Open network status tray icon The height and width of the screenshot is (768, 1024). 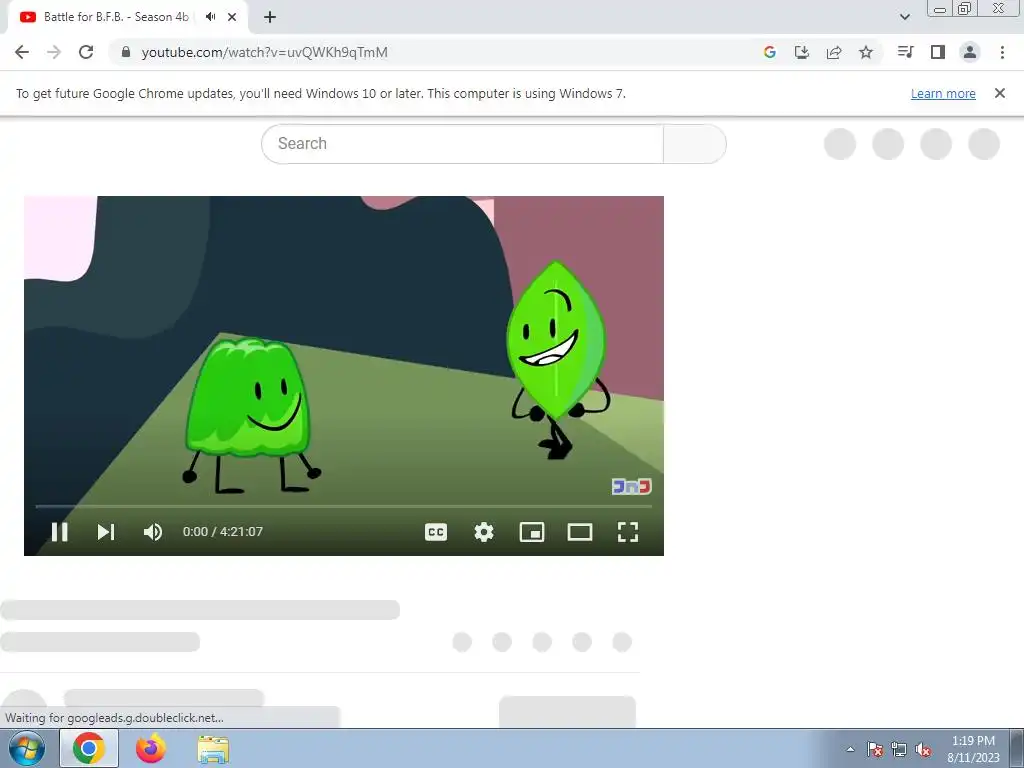pyautogui.click(x=899, y=749)
